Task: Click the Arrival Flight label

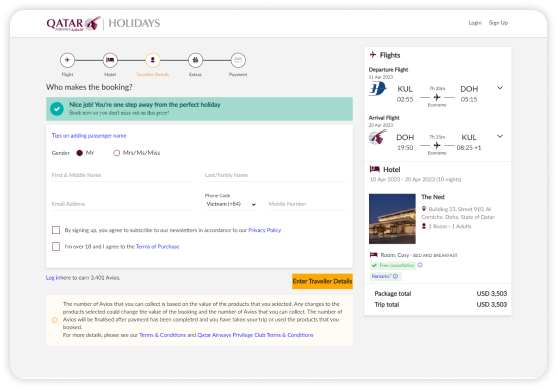Action: pos(384,118)
